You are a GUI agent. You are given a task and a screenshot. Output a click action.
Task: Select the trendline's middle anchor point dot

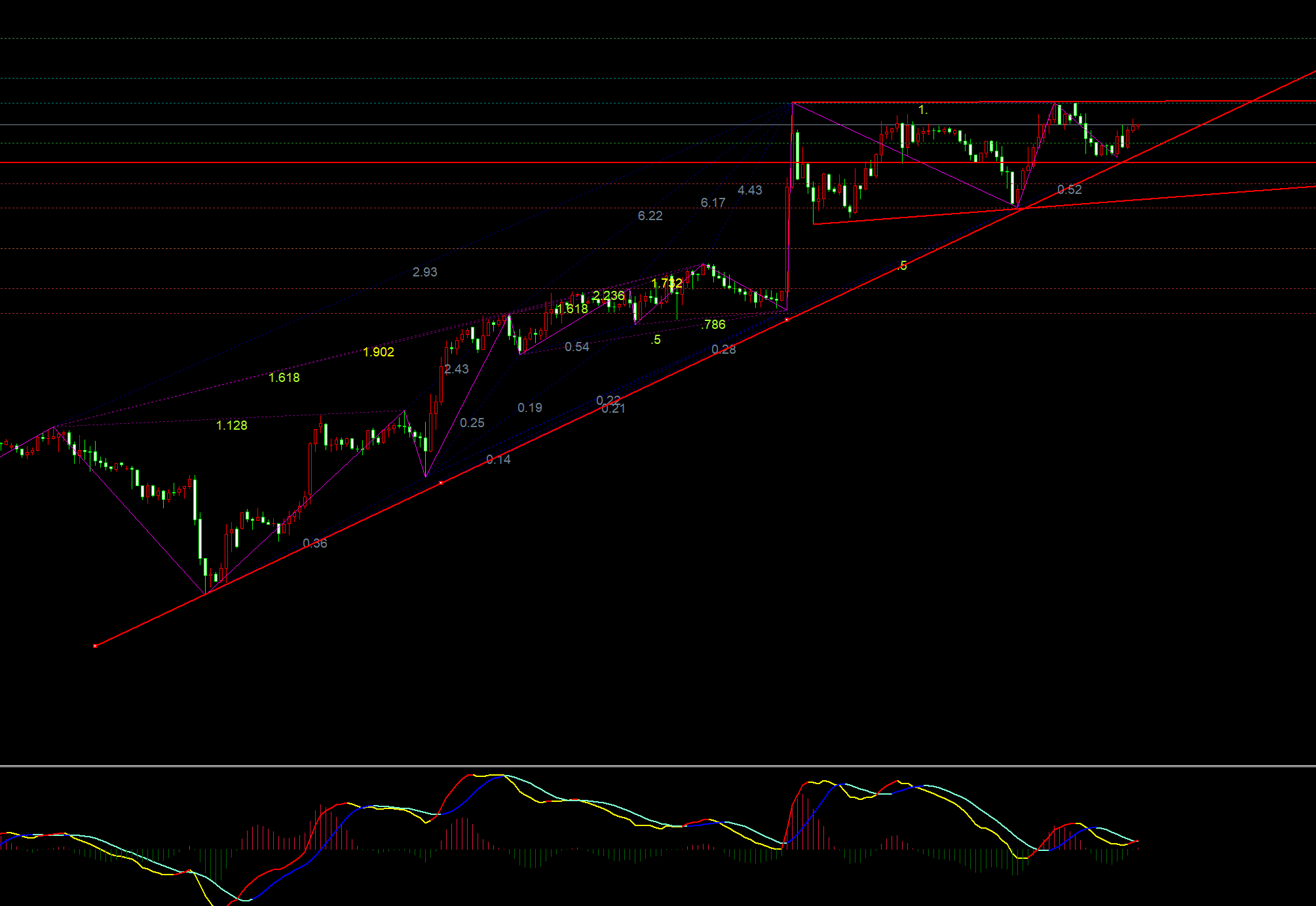pos(441,483)
